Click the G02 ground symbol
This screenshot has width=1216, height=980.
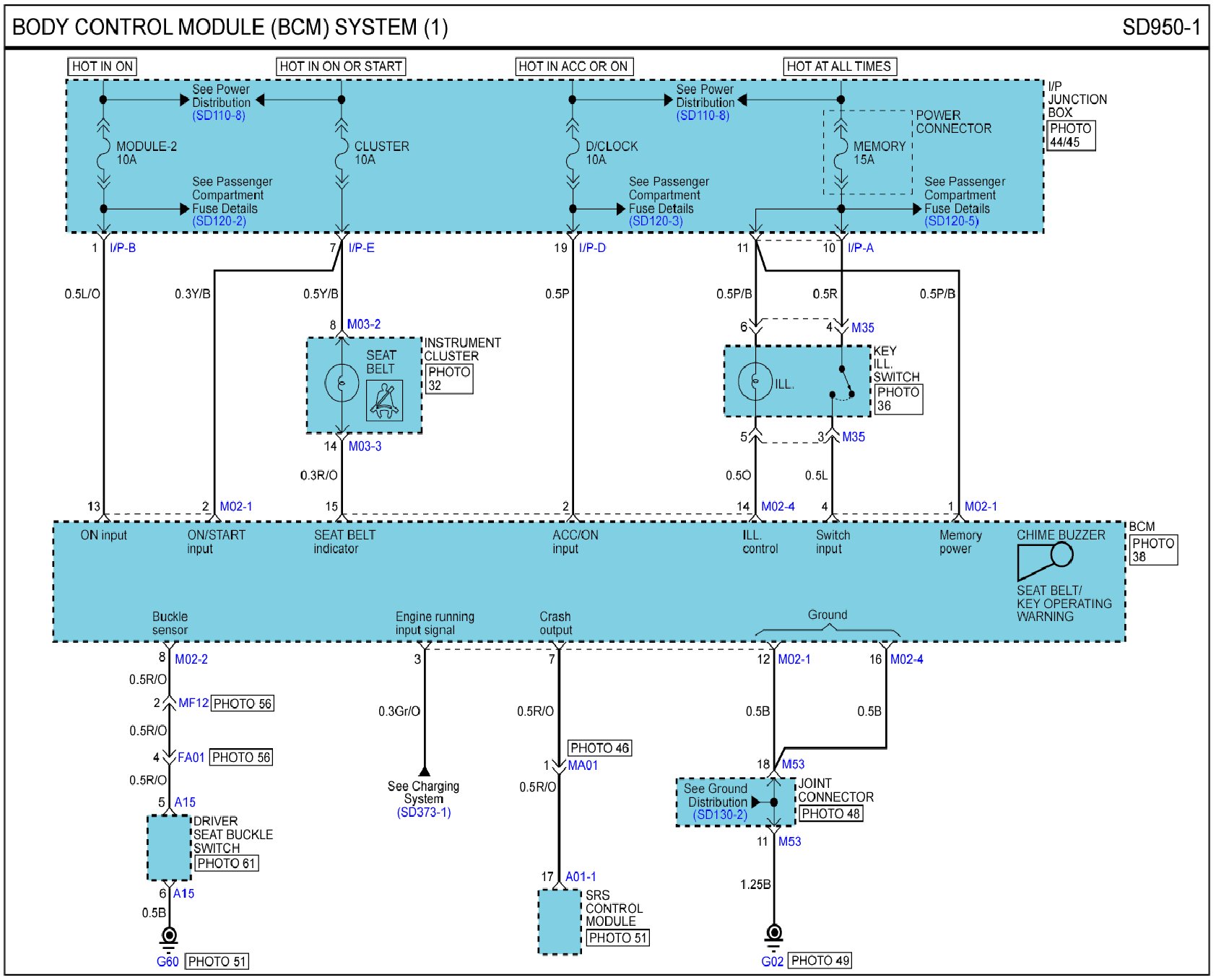coord(773,935)
